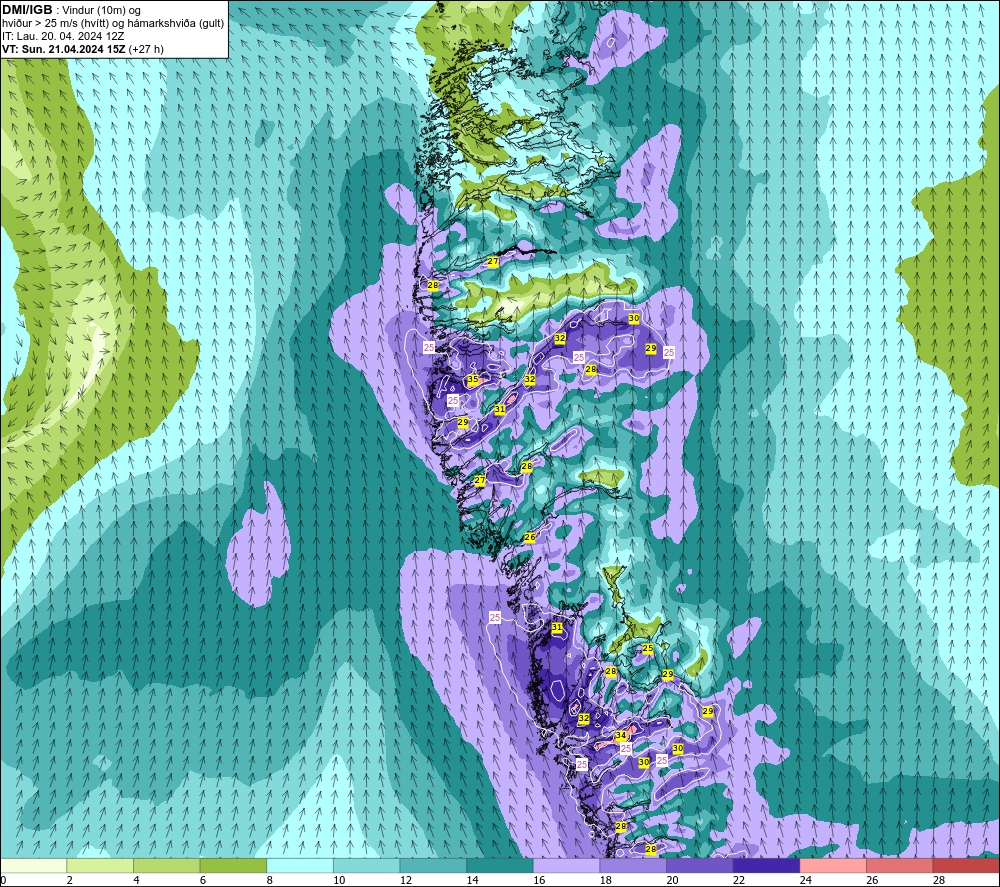This screenshot has width=1000, height=887.
Task: Click the legend scale value 14
Action: (472, 880)
